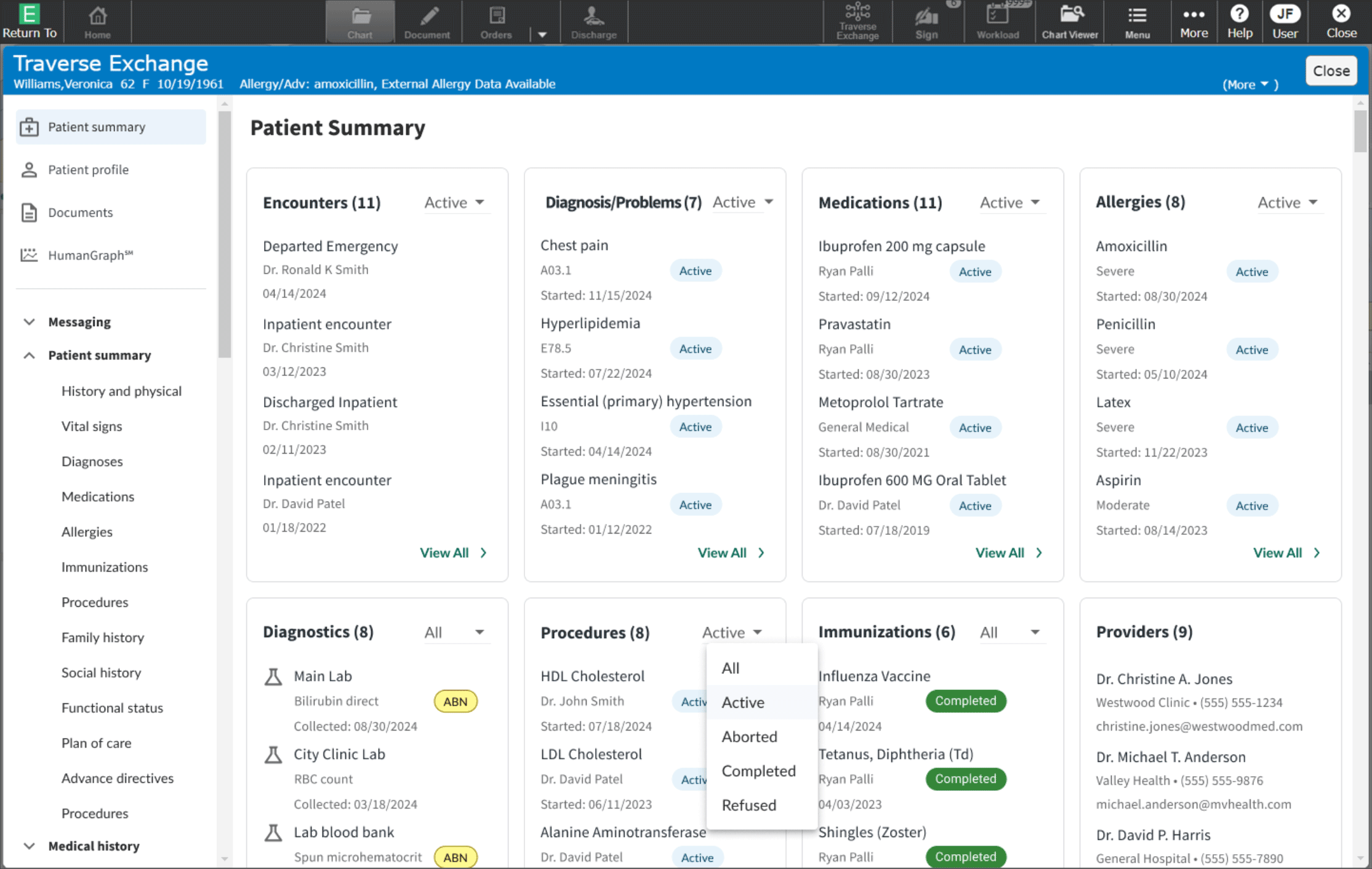Click christine.jones@westwoodmed.com email link

click(1199, 726)
